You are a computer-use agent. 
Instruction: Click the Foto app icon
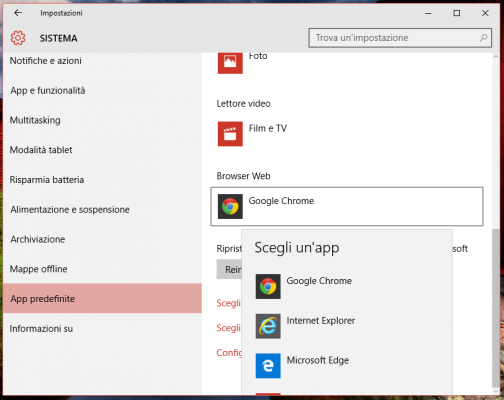[x=230, y=63]
